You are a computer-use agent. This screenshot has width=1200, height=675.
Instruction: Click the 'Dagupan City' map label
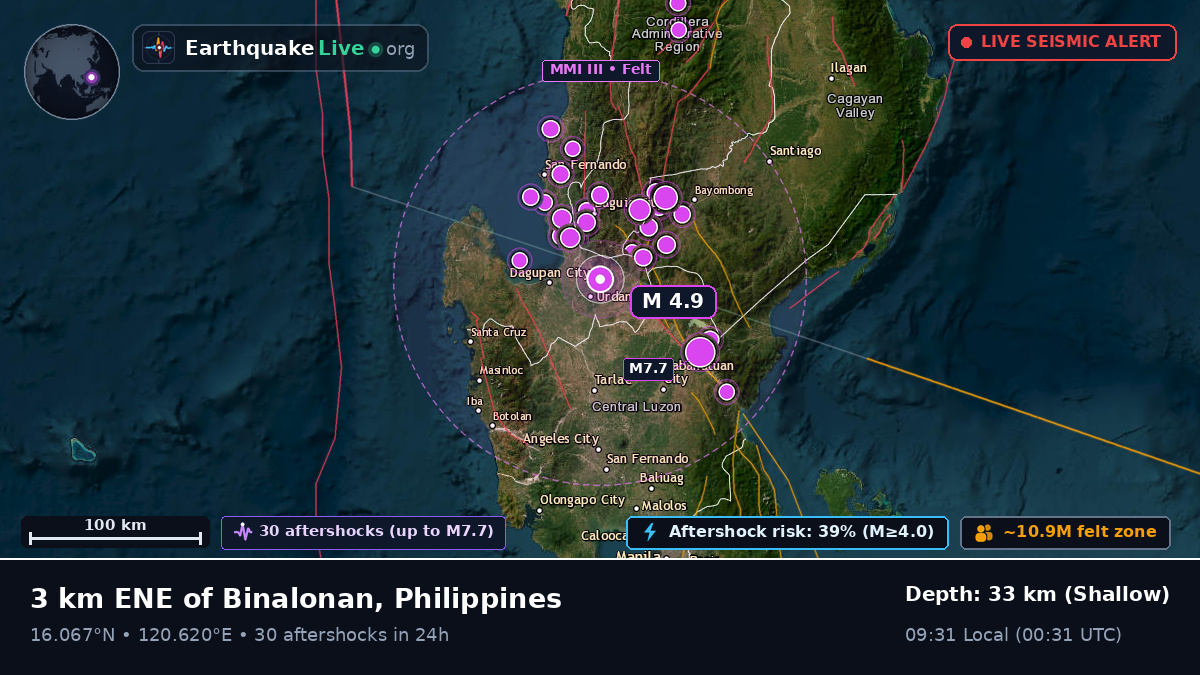click(x=549, y=272)
